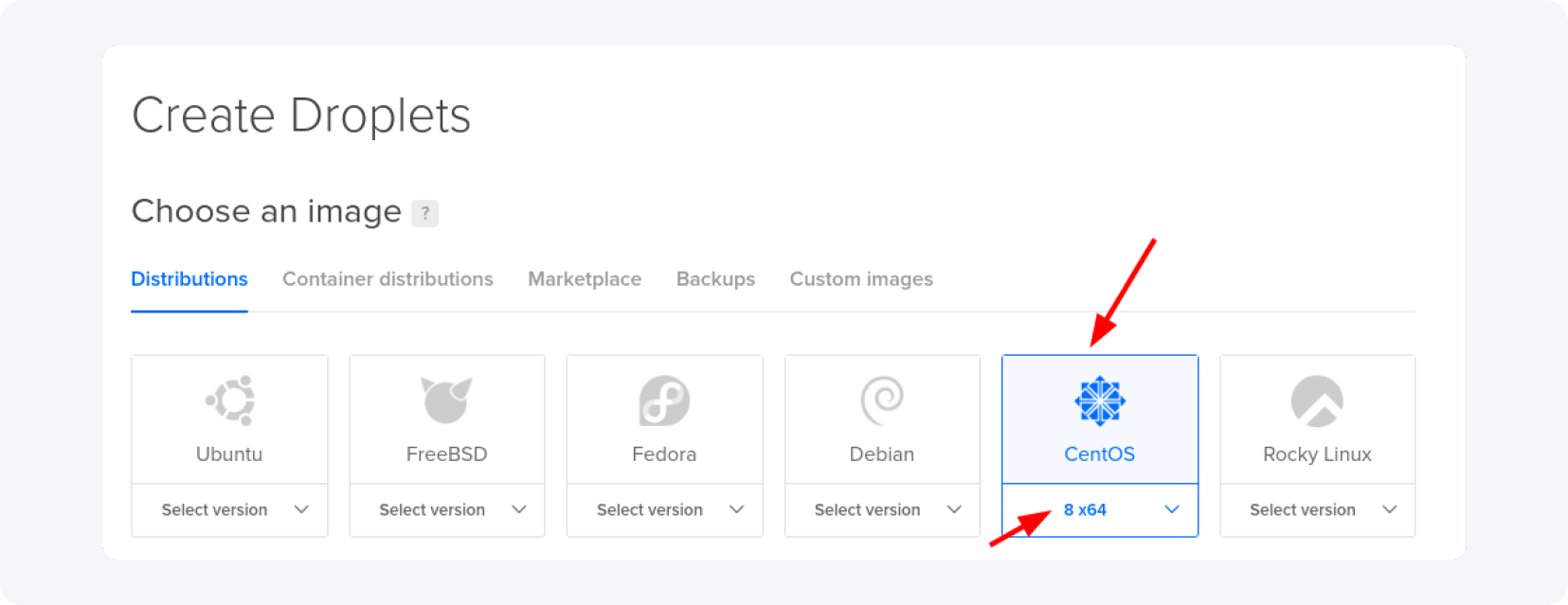The image size is (1568, 605).
Task: Change CentOS 8 x64 version dropdown
Action: [1100, 510]
